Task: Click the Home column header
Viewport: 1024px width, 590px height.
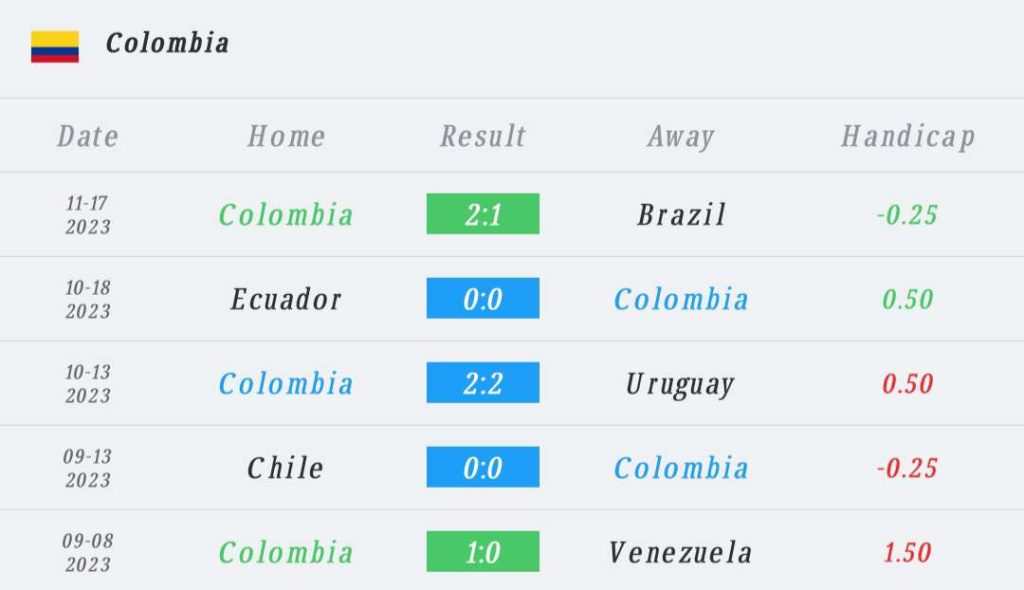Action: click(x=286, y=136)
